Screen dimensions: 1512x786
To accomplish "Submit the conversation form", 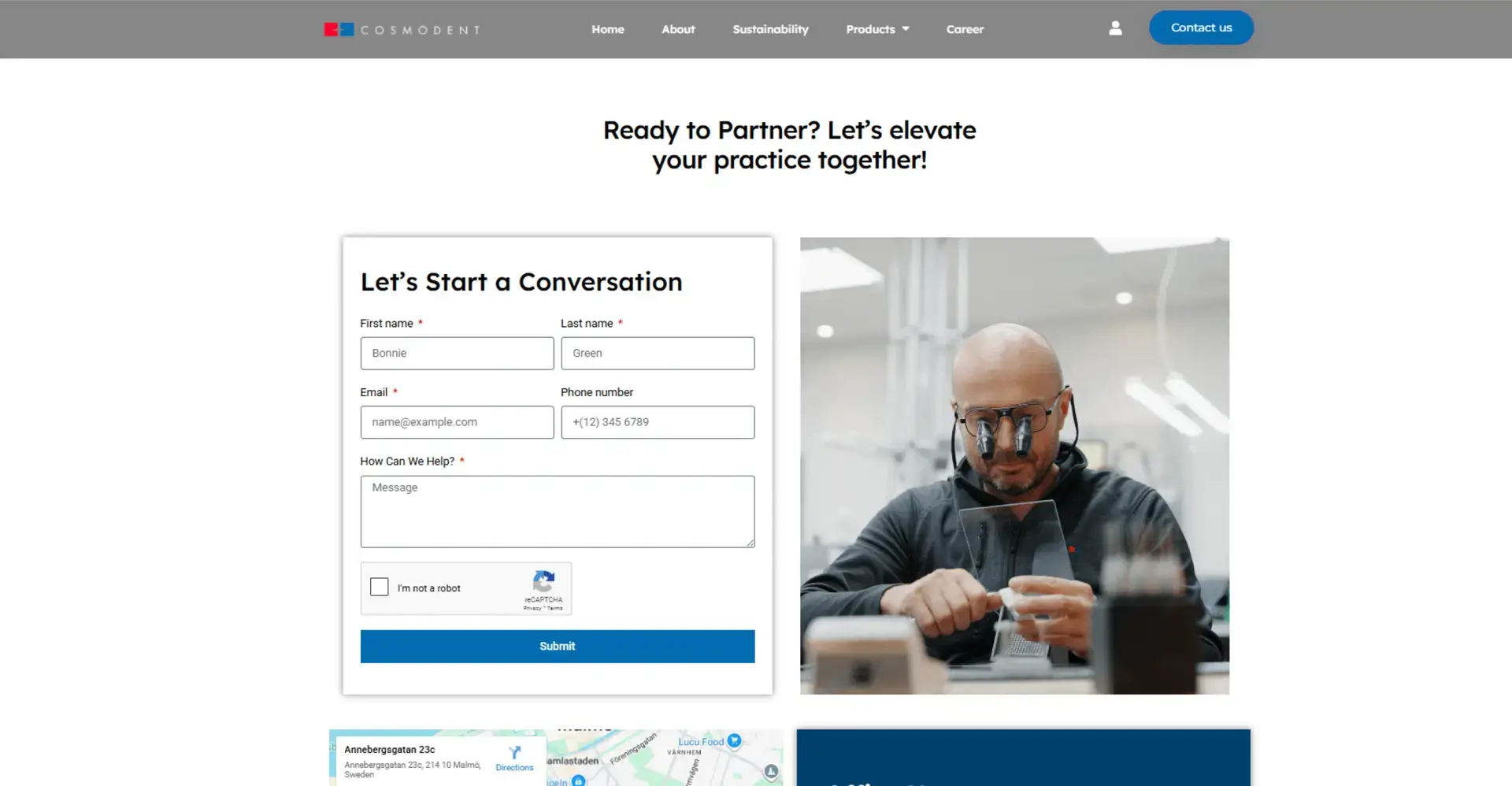I will click(557, 646).
